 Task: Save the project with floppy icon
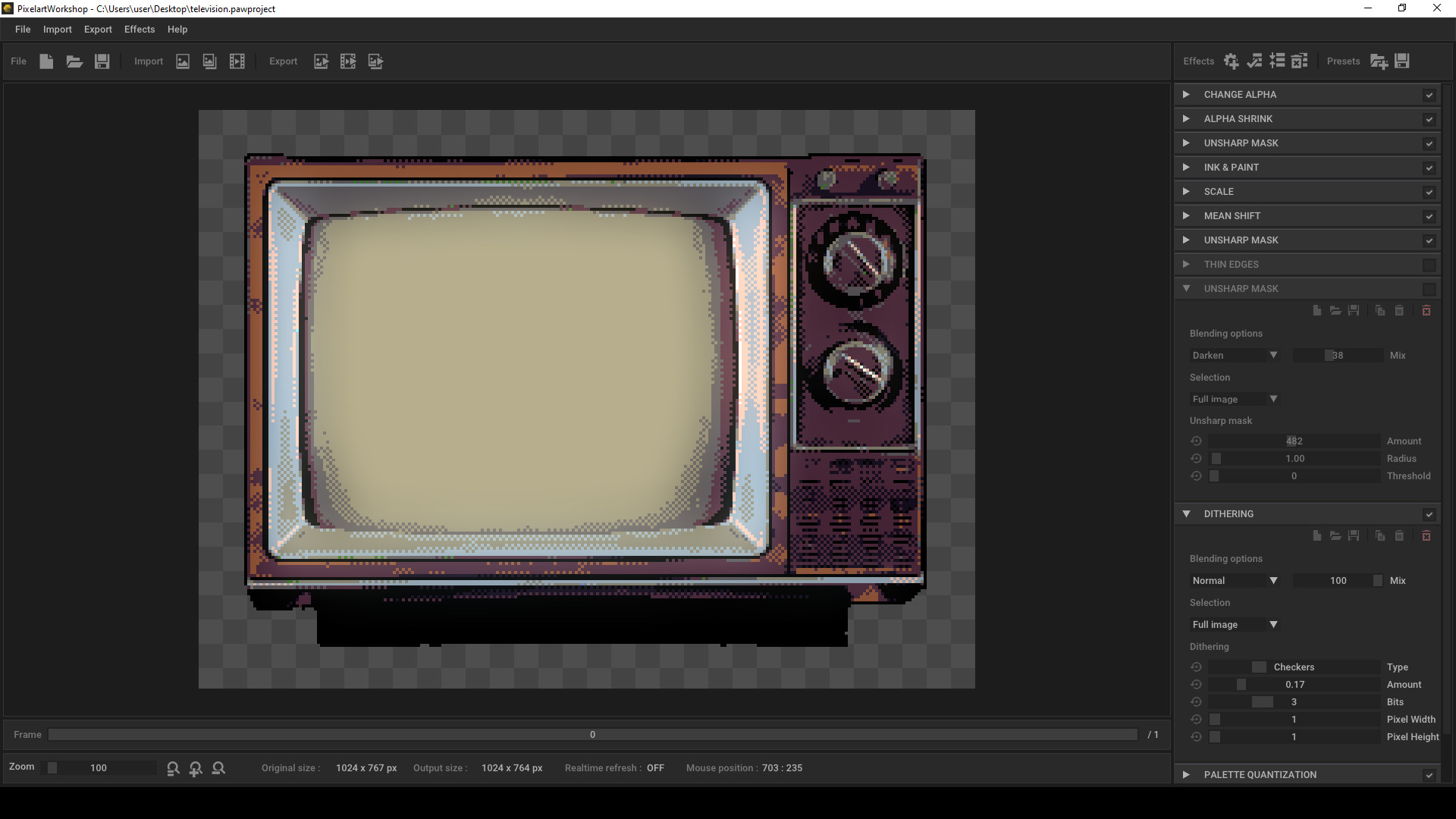click(102, 61)
